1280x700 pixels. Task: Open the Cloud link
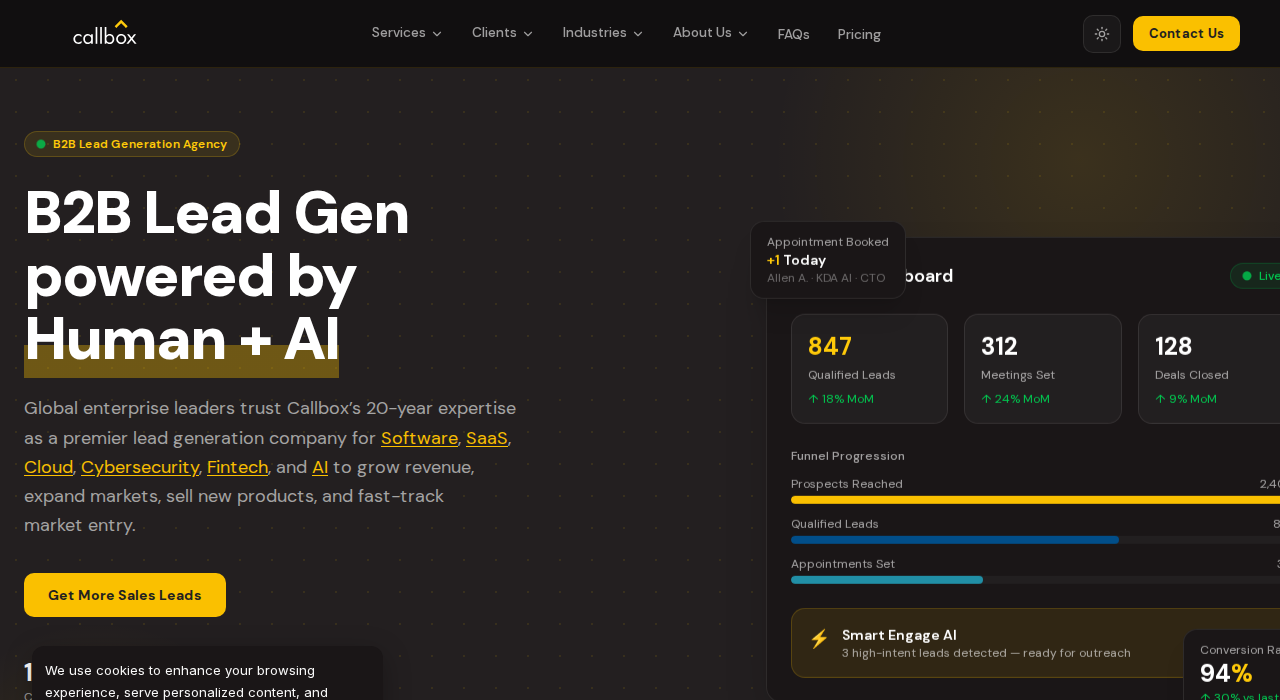(x=48, y=467)
